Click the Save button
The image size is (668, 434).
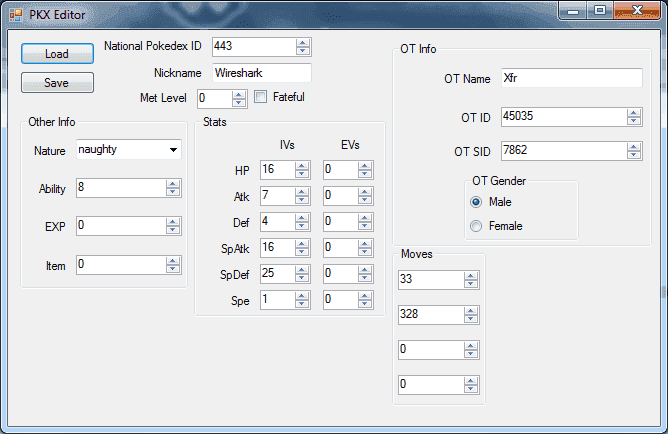pyautogui.click(x=57, y=83)
